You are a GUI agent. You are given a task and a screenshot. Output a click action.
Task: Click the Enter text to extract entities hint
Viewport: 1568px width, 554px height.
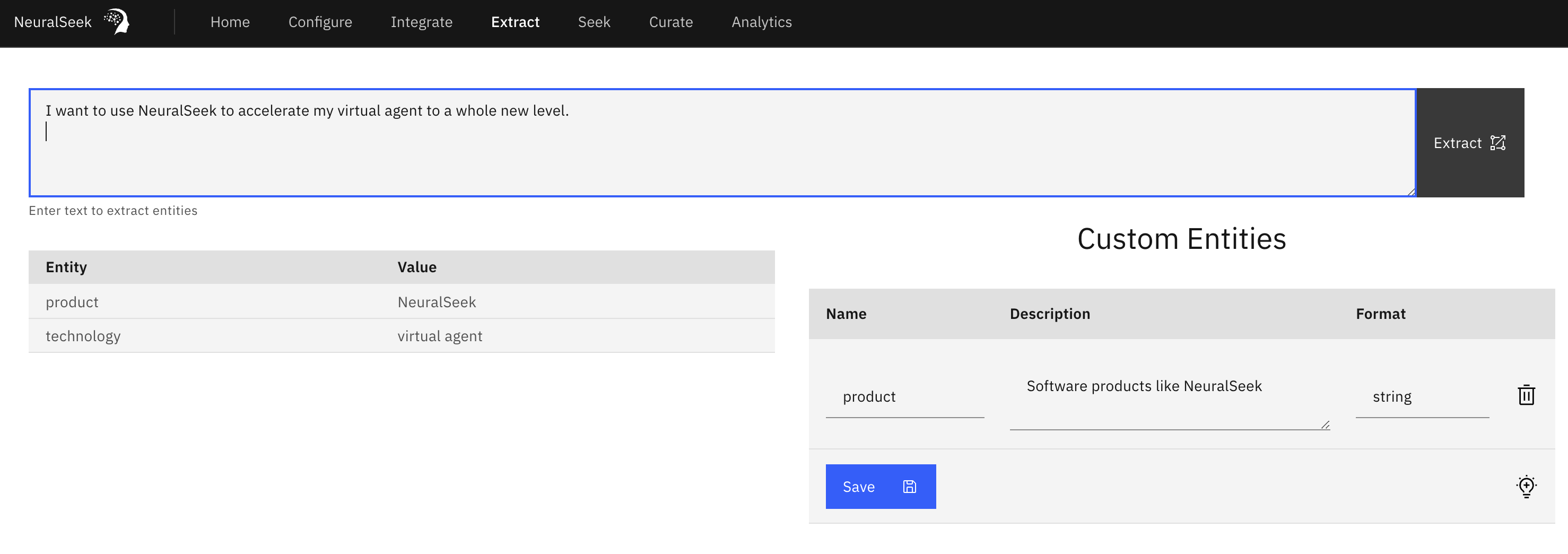tap(113, 211)
